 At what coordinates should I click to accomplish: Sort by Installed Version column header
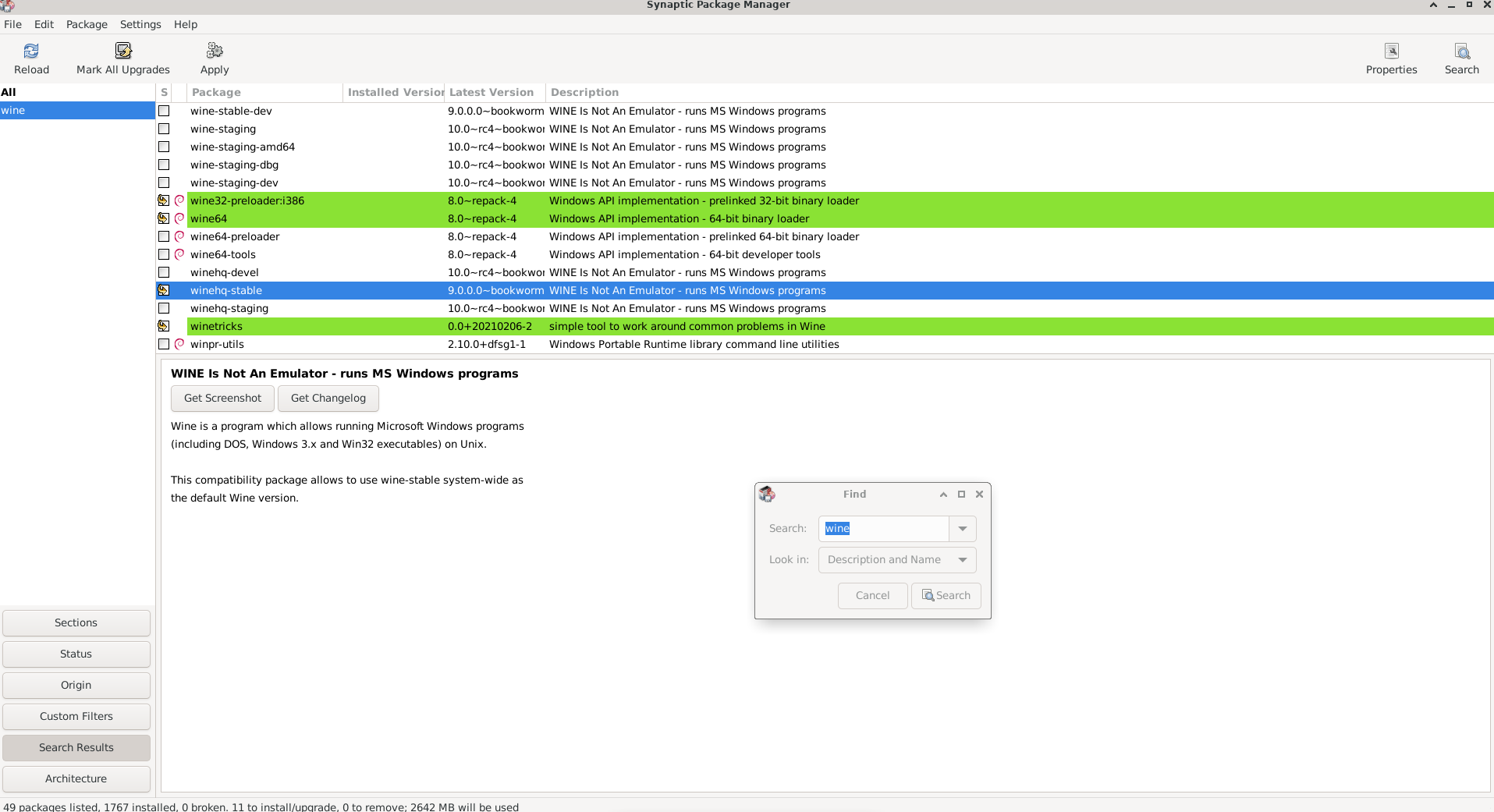[x=394, y=92]
